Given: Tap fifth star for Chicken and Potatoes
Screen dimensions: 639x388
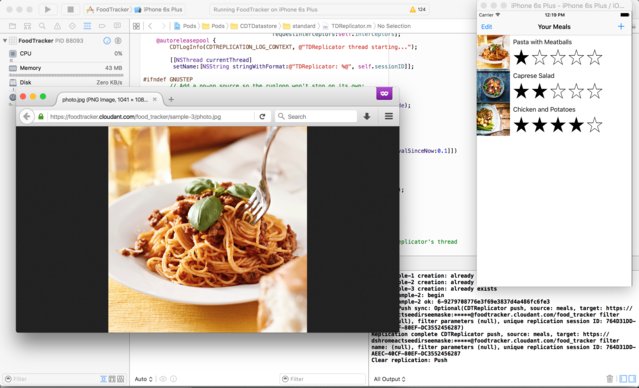Looking at the screenshot, I should point(595,125).
